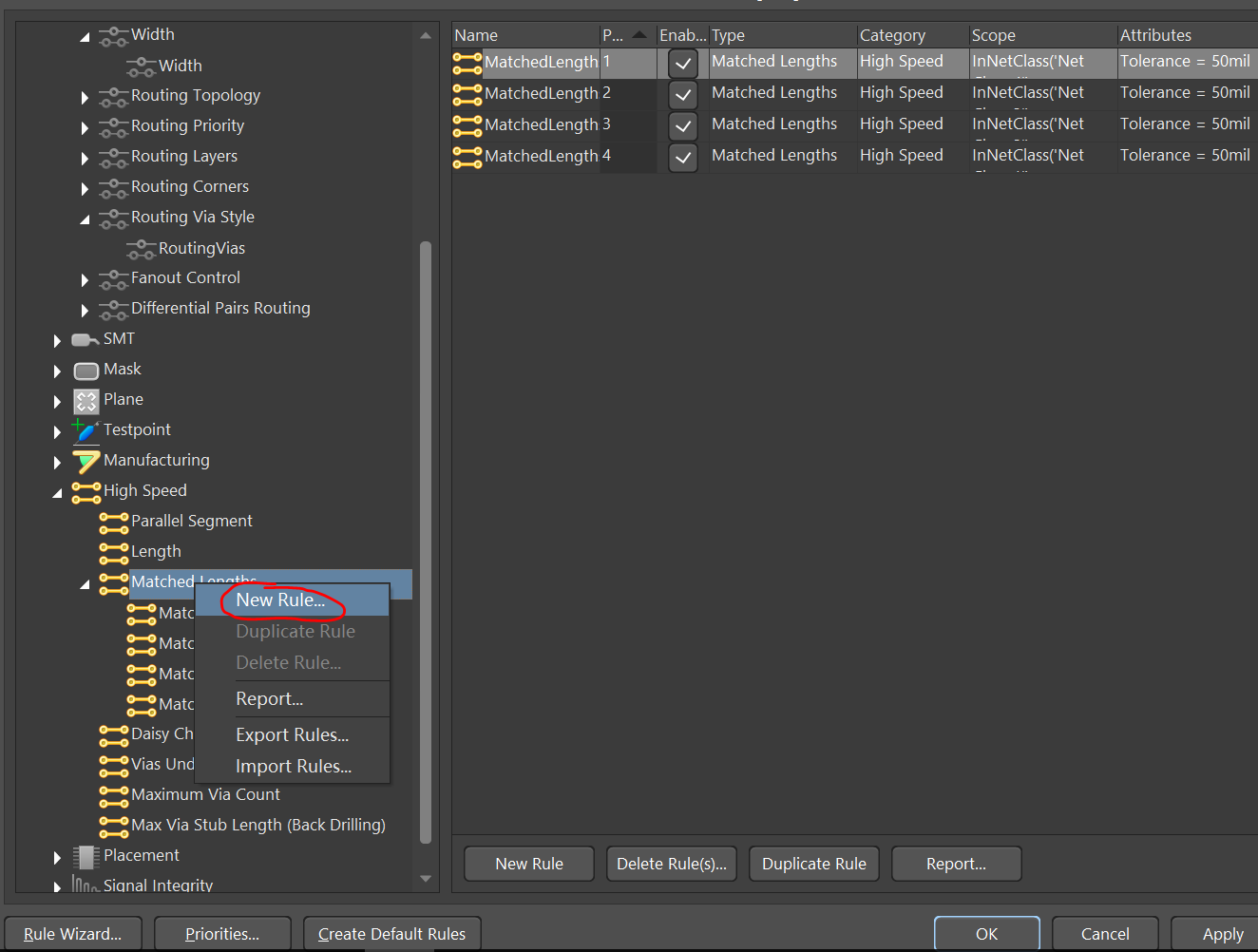Image resolution: width=1258 pixels, height=952 pixels.
Task: Sort by the Category column header
Action: (912, 35)
